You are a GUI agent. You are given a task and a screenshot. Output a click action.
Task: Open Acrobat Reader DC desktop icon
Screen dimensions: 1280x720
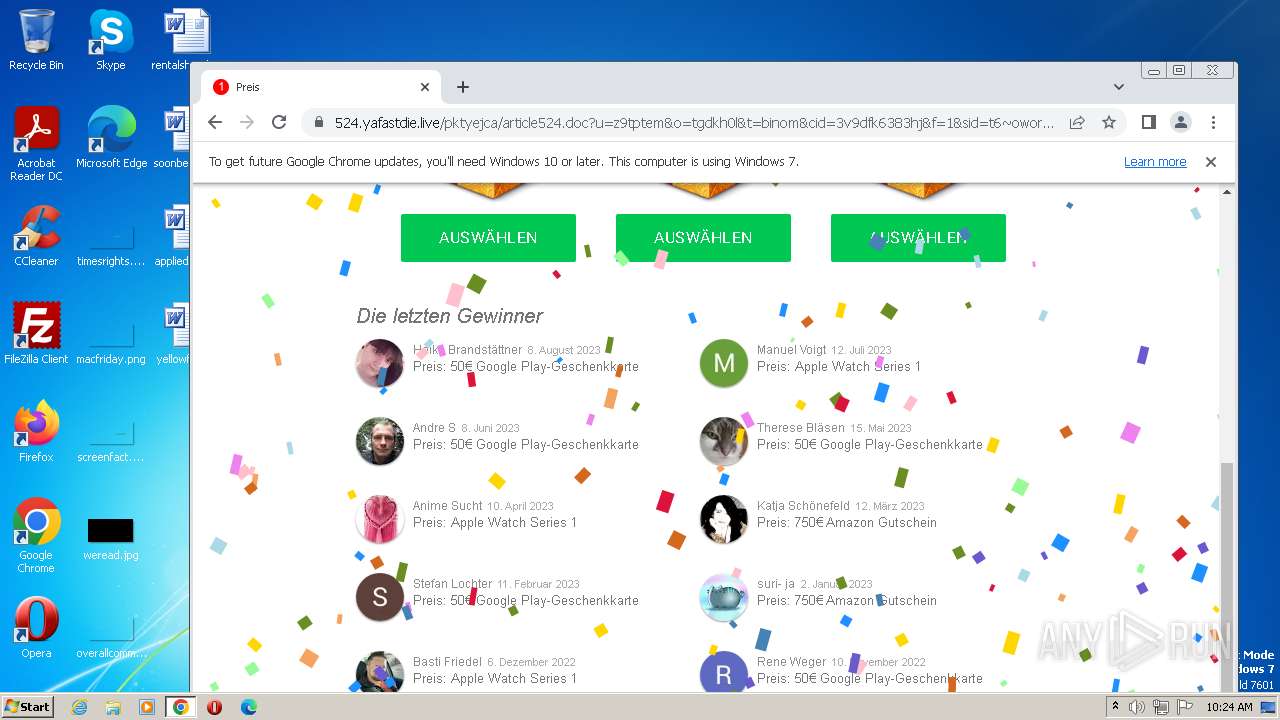click(36, 144)
